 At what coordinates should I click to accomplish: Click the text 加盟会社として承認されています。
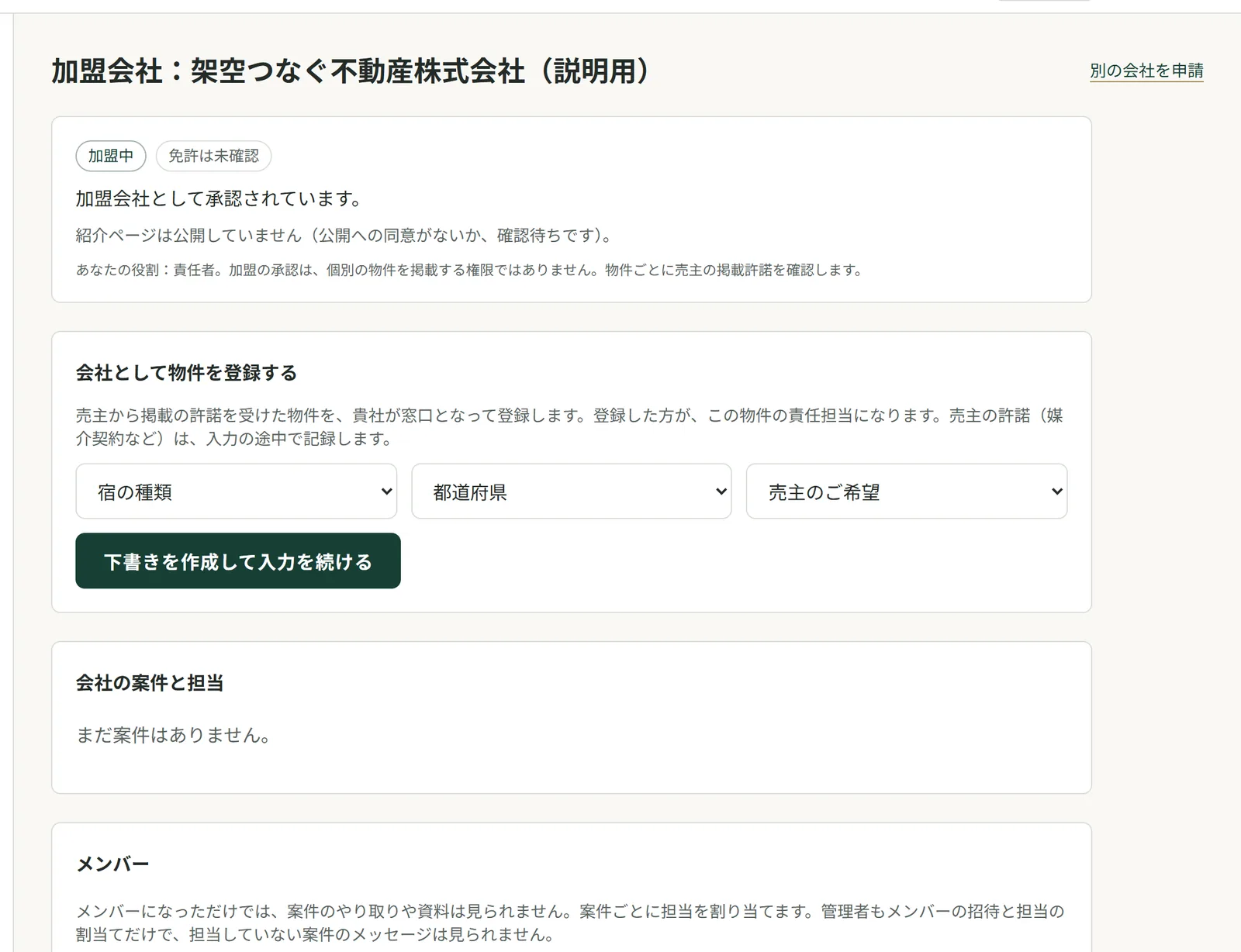219,199
